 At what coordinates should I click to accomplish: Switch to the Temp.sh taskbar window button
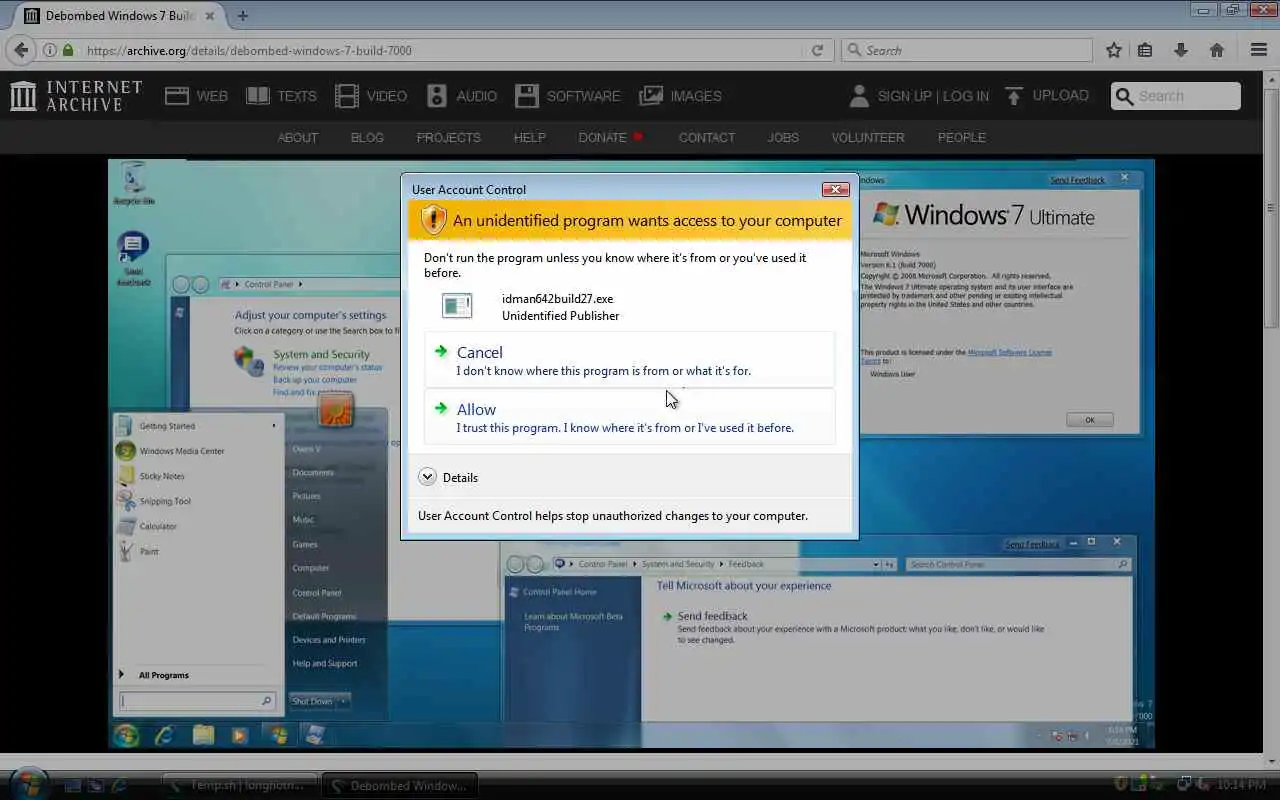(x=240, y=786)
